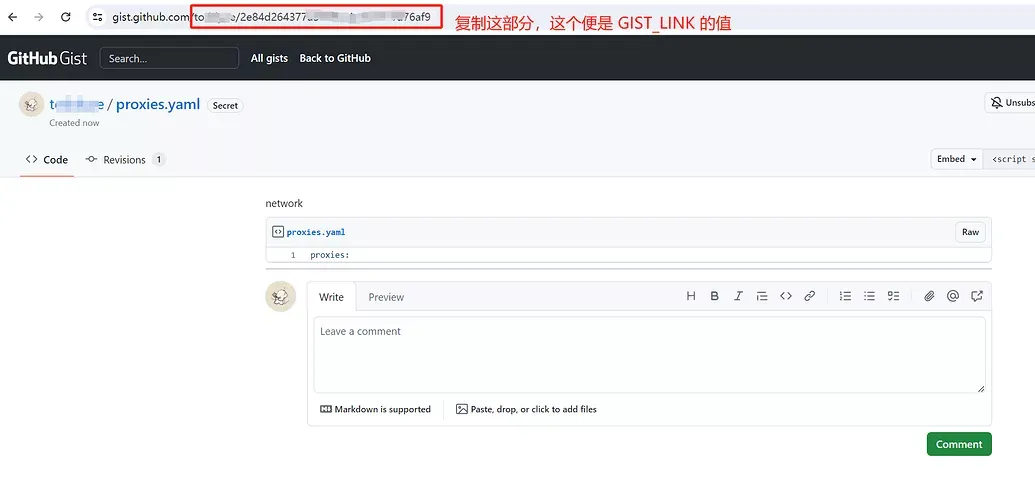The image size is (1035, 483).
Task: Open the Embed dropdown
Action: coord(957,159)
